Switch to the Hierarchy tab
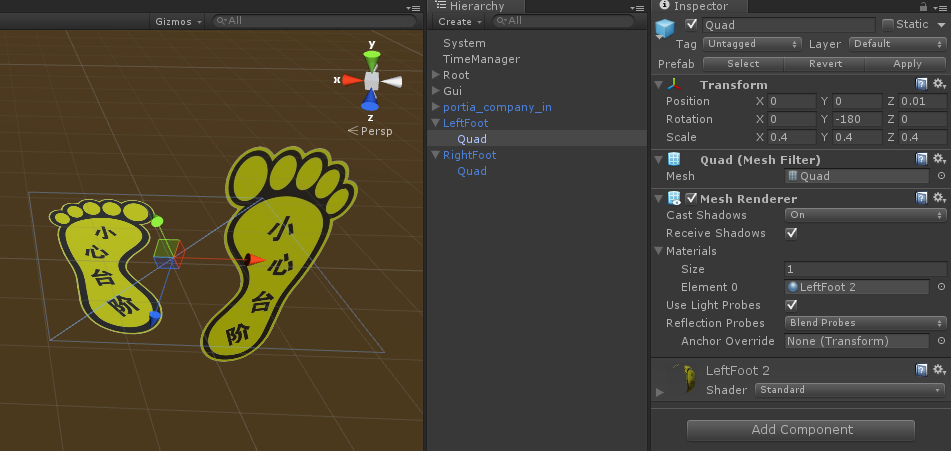This screenshot has width=951, height=451. coord(476,7)
